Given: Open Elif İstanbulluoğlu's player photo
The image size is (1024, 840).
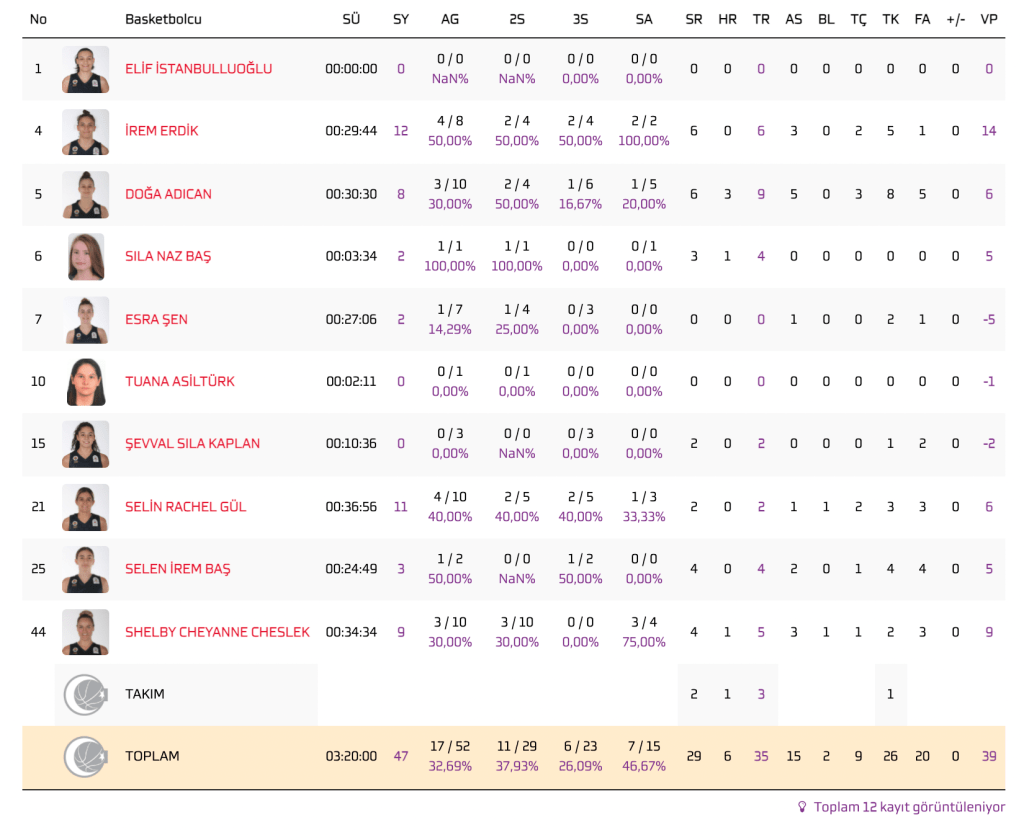Looking at the screenshot, I should pyautogui.click(x=85, y=69).
